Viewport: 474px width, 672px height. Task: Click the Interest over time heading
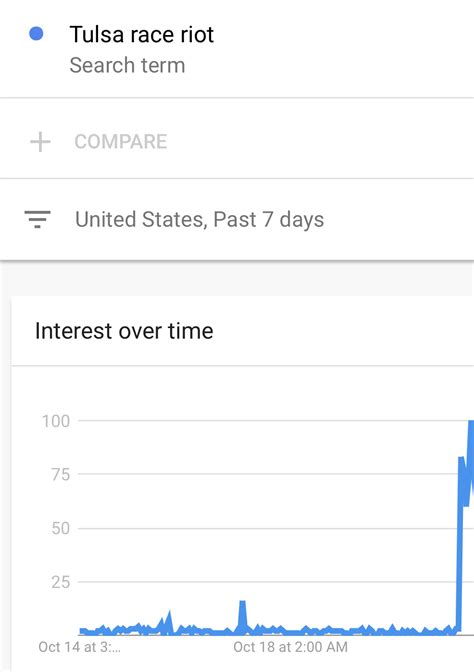(124, 331)
